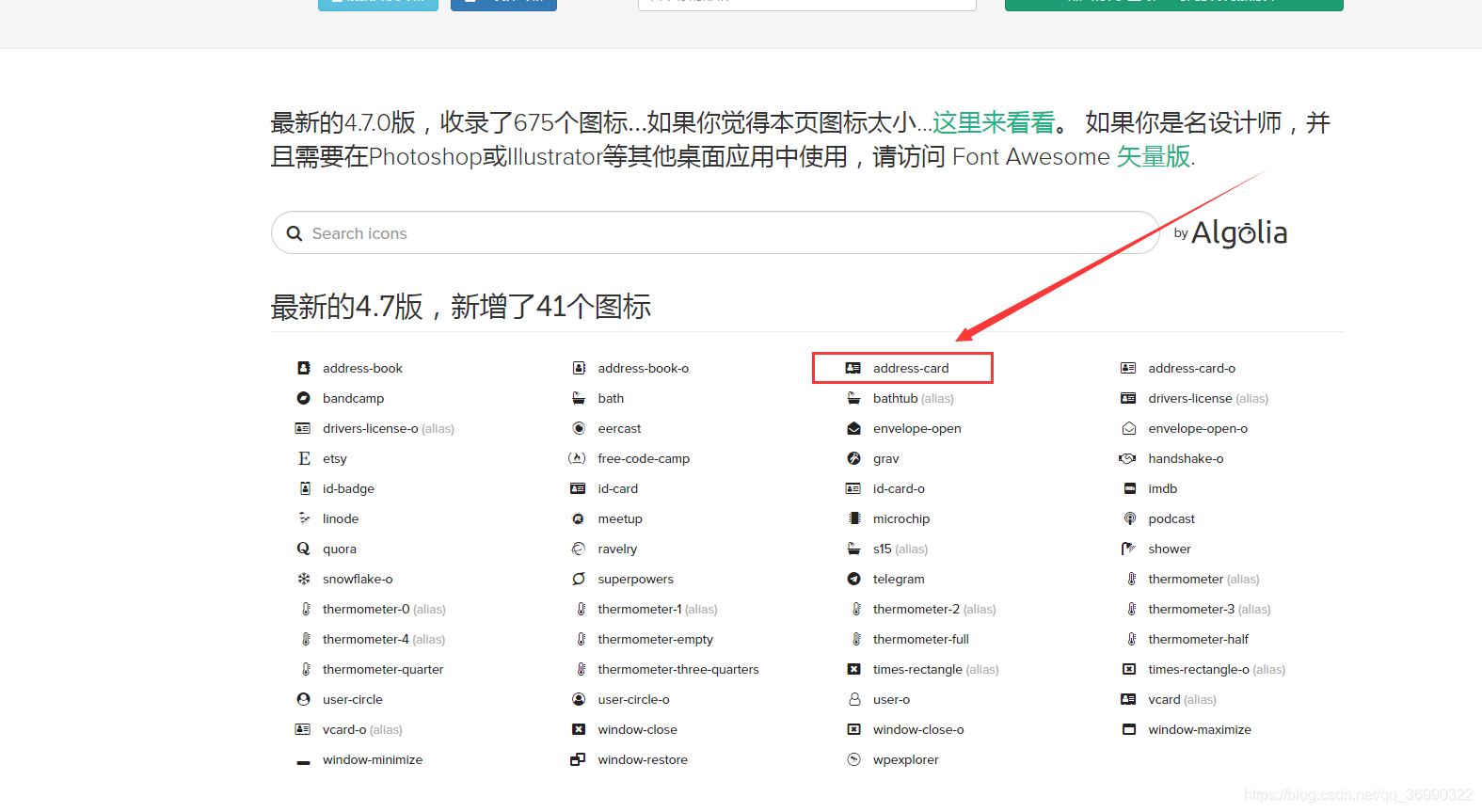
Task: Click the magnifier icon in search box
Action: click(295, 233)
